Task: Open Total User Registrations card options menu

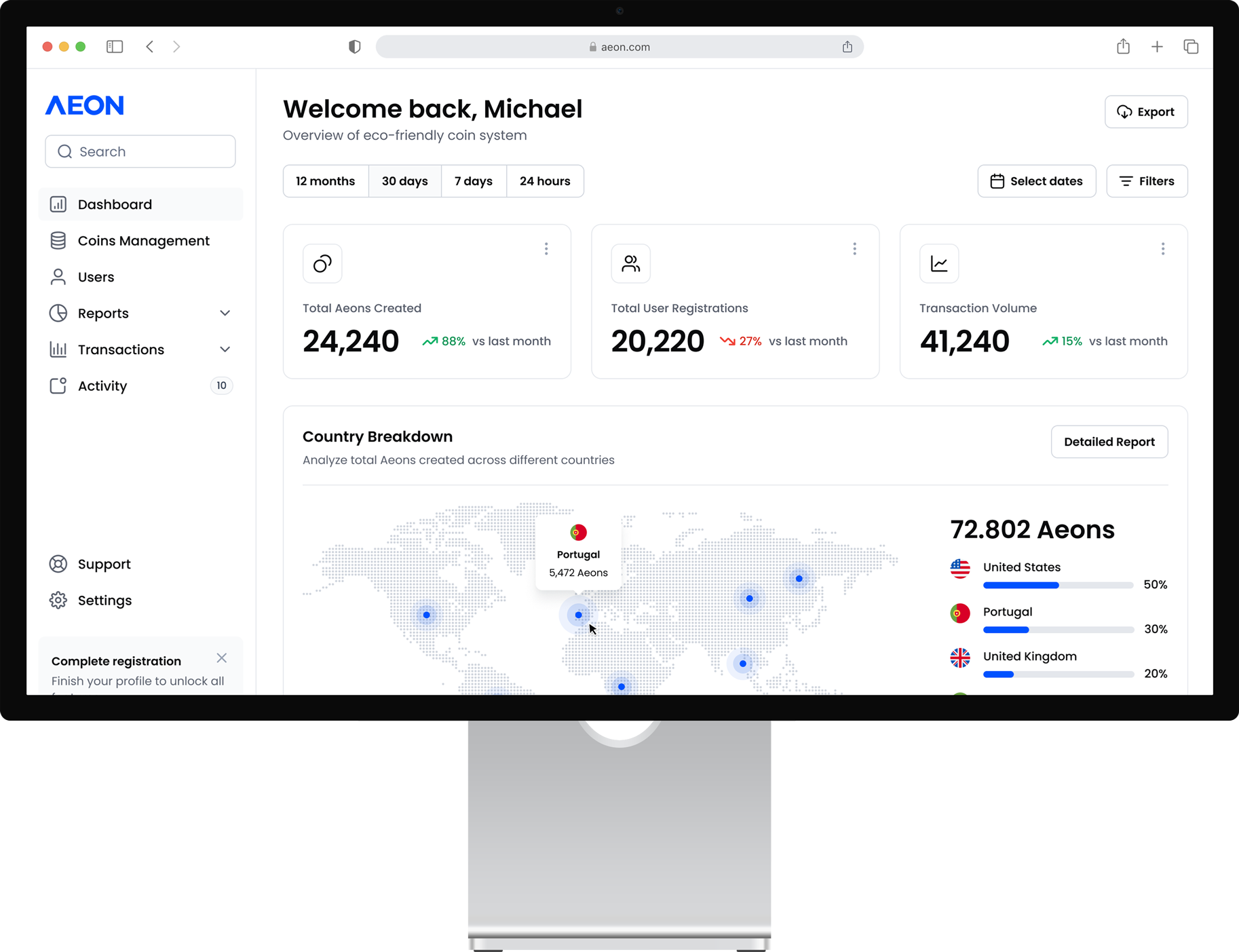Action: [x=855, y=249]
